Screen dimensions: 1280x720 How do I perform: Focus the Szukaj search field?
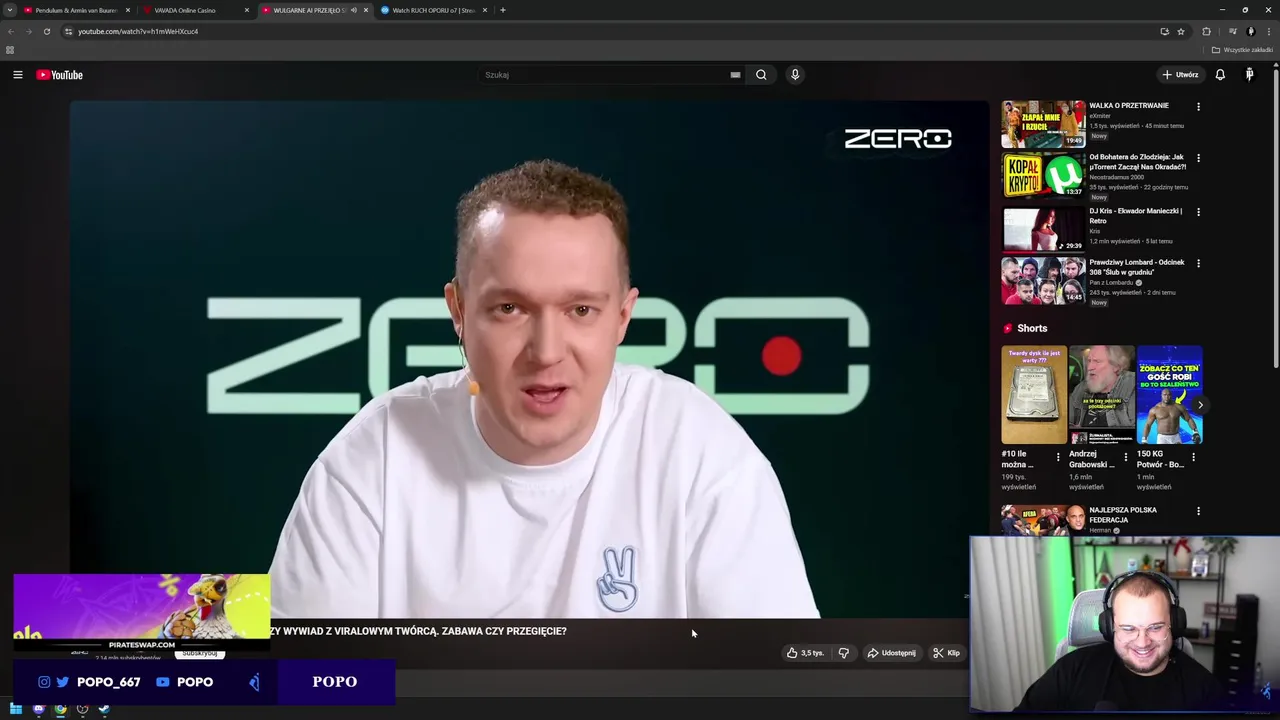coord(603,75)
